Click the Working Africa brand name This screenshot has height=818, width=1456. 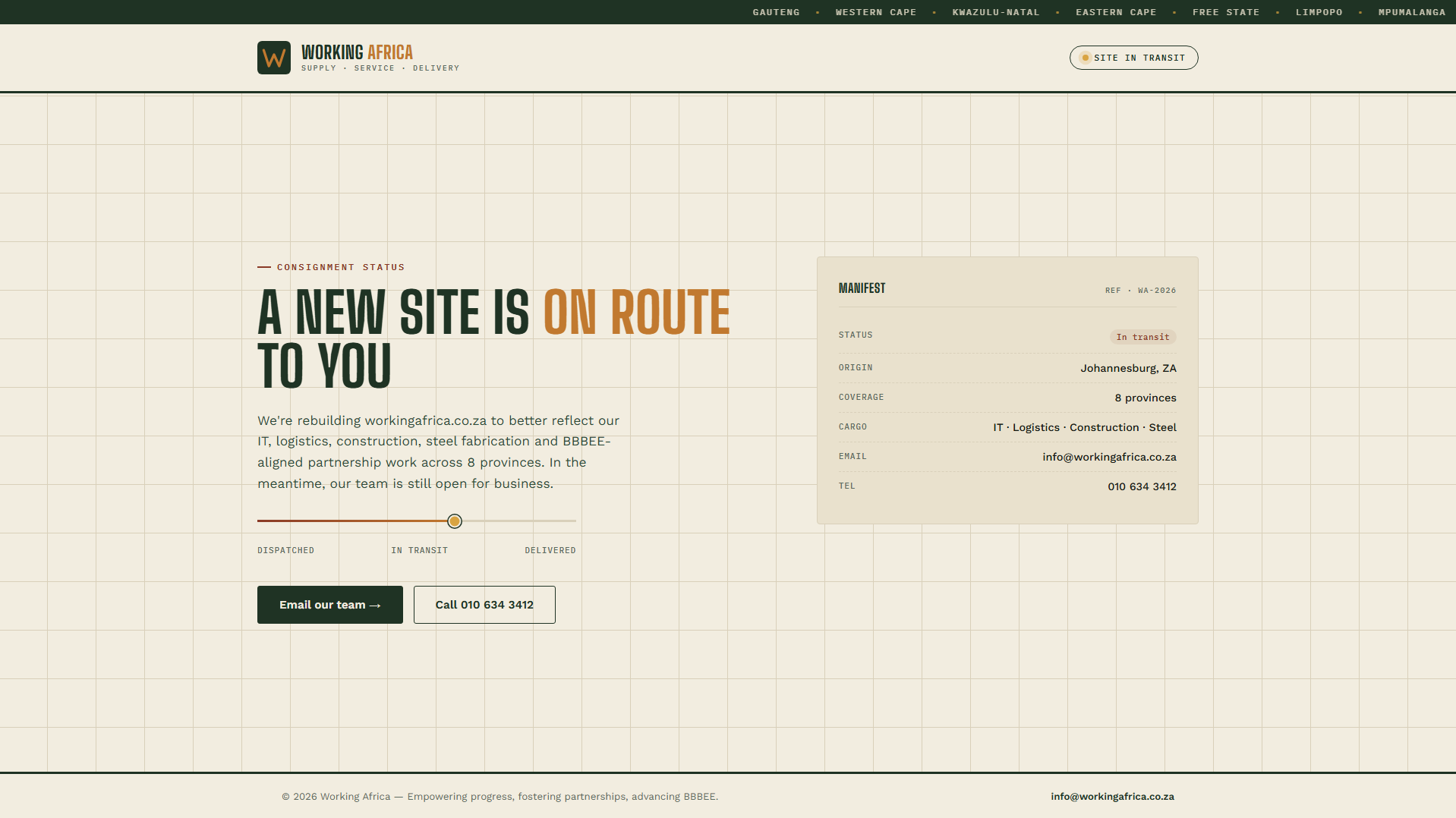tap(357, 52)
